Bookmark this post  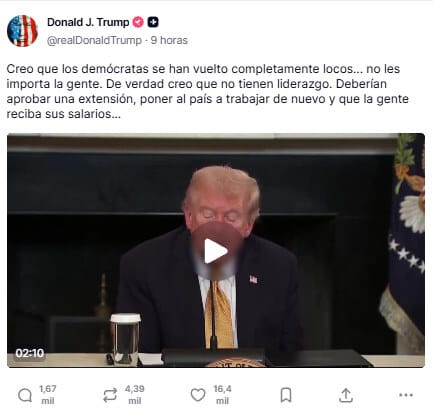286,395
